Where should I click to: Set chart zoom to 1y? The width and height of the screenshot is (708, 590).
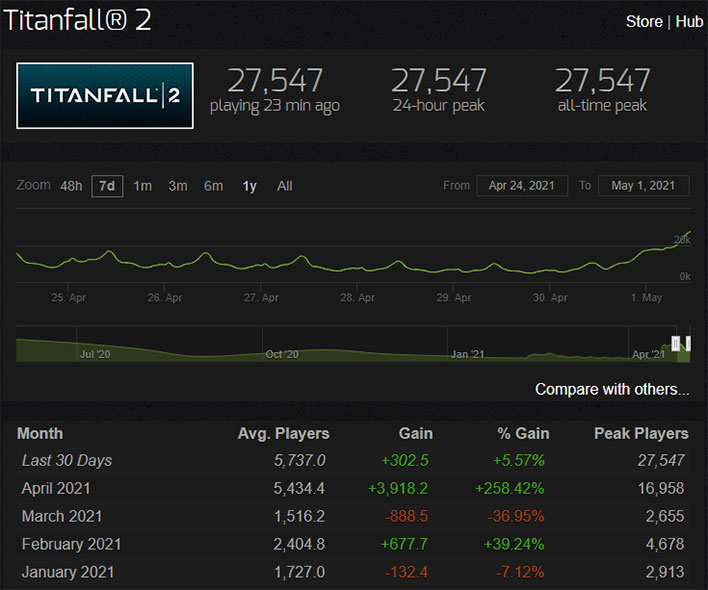250,186
